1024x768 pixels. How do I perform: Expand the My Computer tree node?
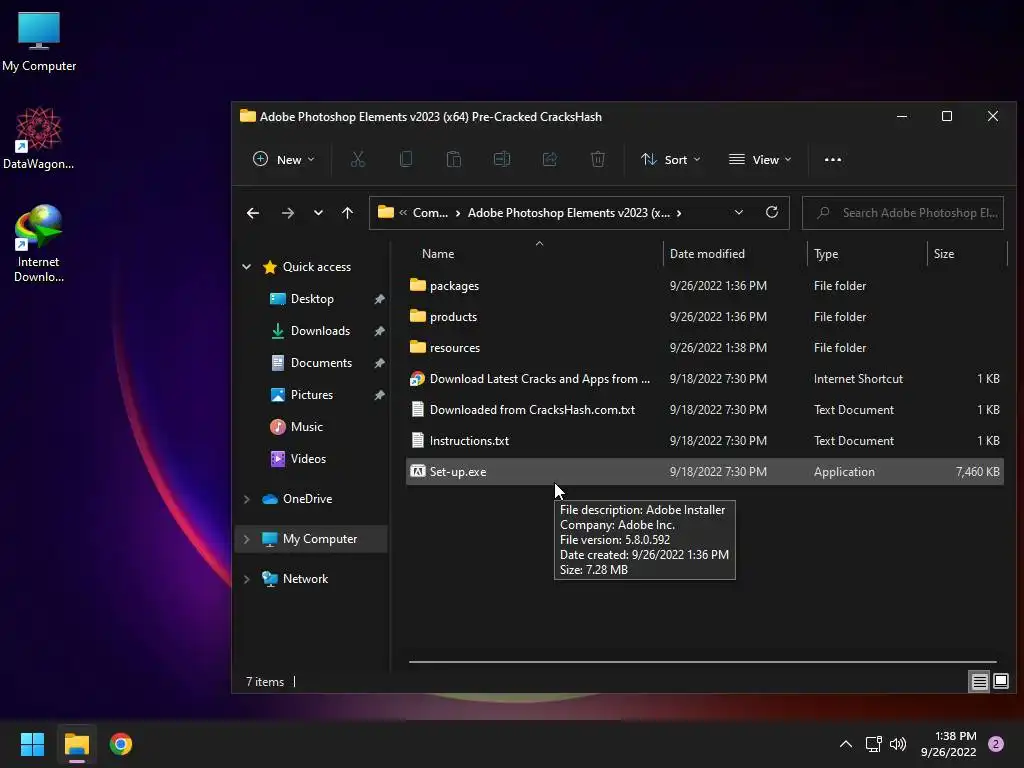pos(247,539)
